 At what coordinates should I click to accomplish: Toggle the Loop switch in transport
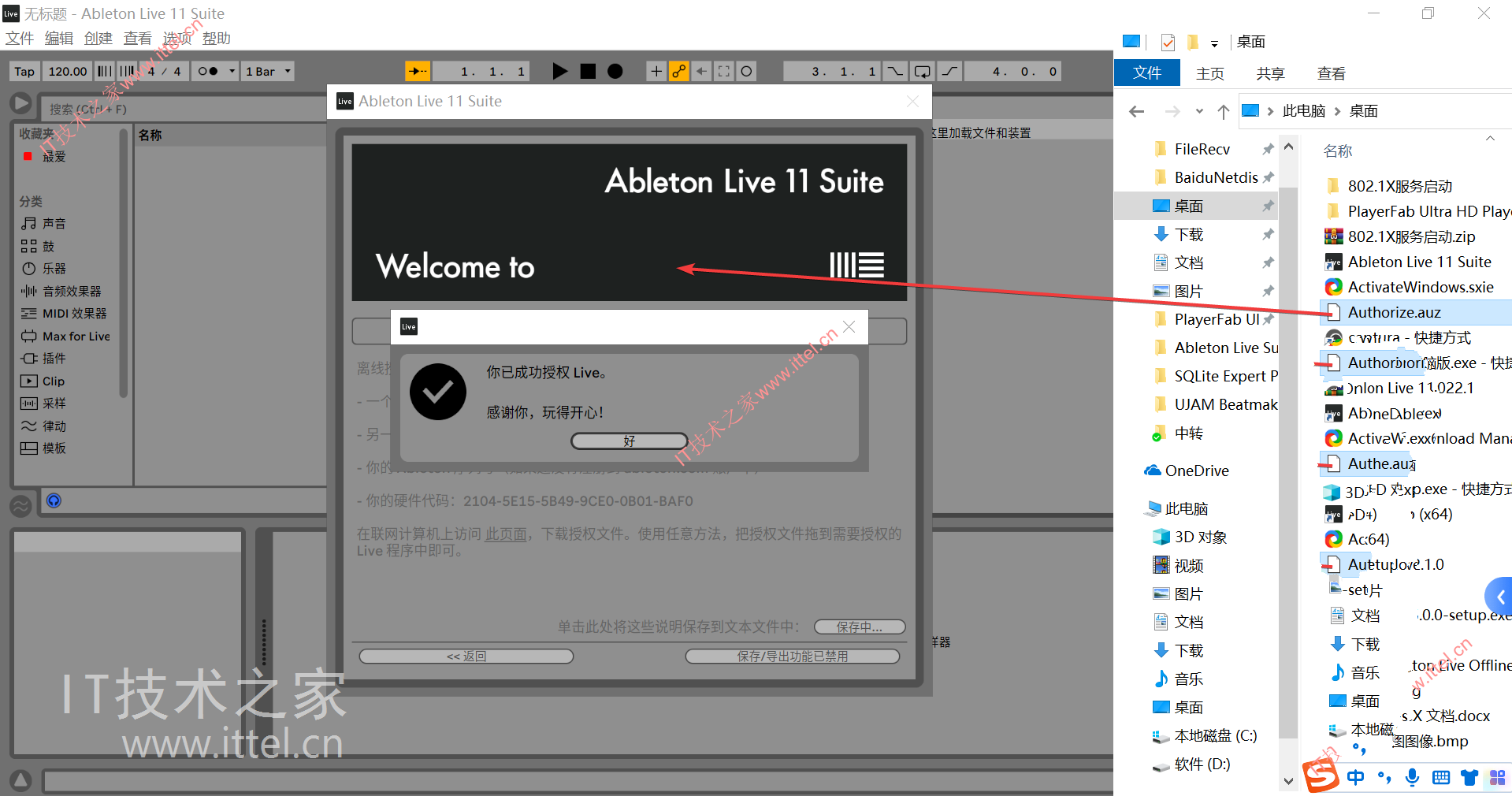coord(922,71)
